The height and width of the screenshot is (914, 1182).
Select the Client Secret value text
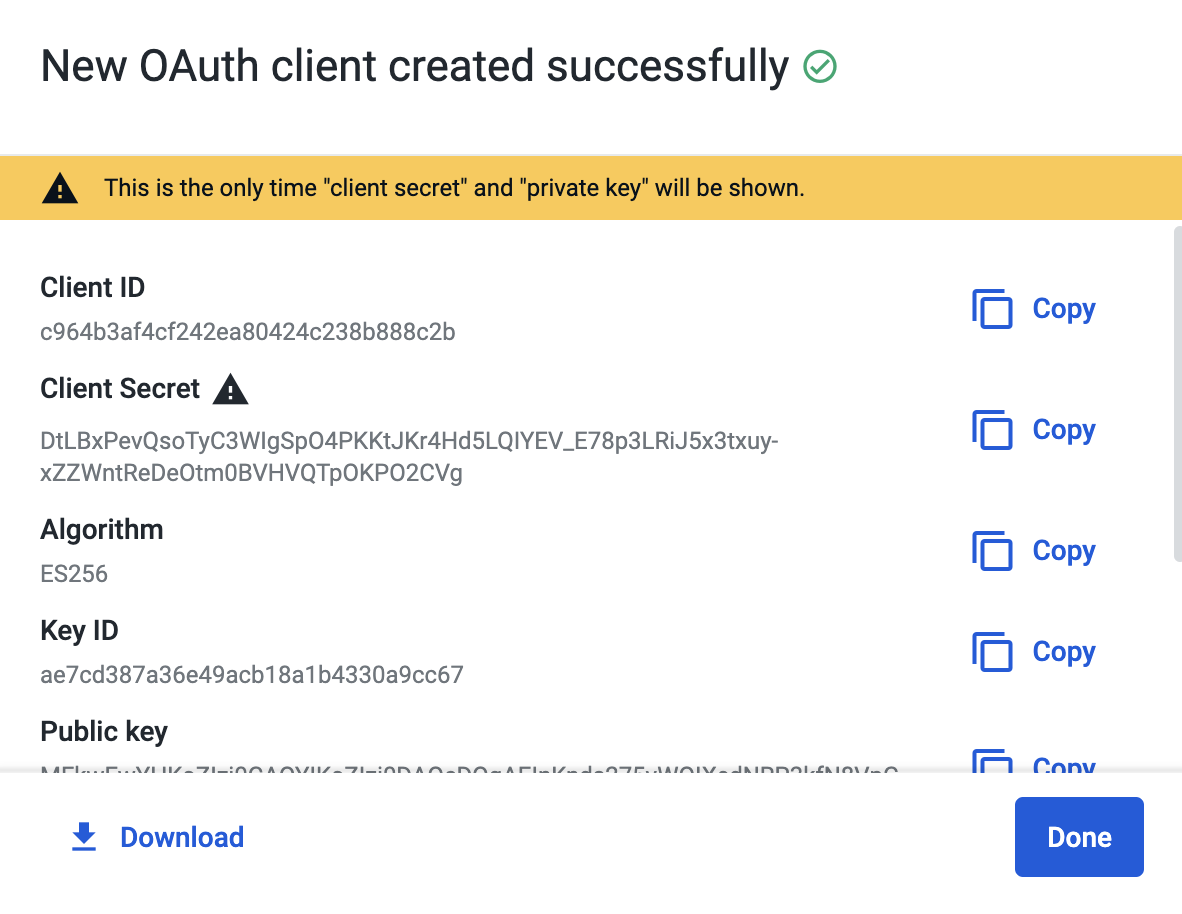409,456
